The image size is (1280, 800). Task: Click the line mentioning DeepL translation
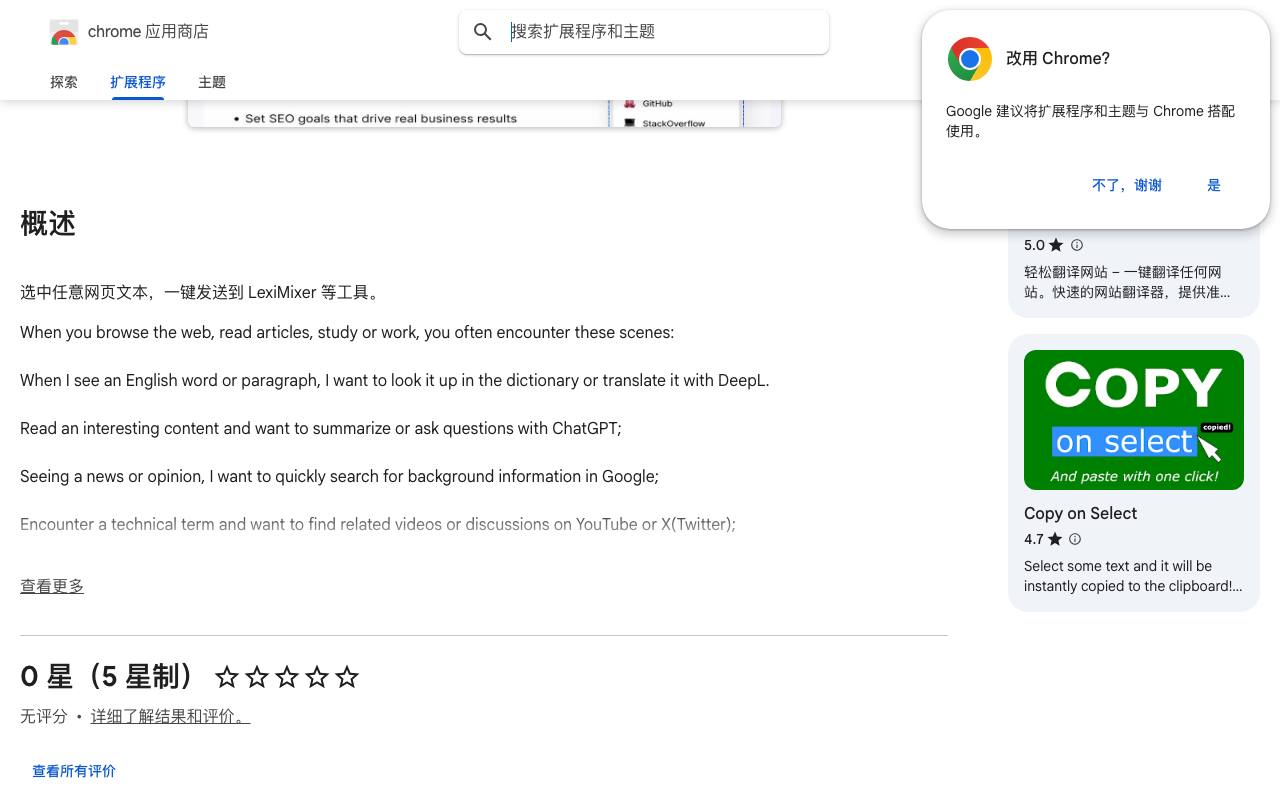point(395,380)
